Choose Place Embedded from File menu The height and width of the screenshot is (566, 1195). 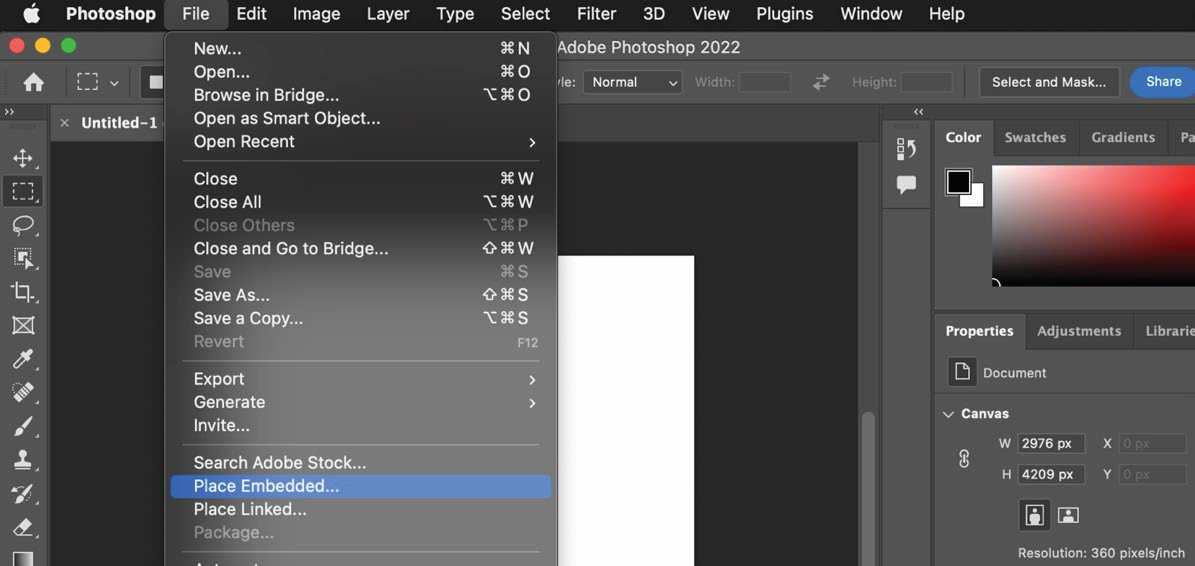[x=360, y=486]
